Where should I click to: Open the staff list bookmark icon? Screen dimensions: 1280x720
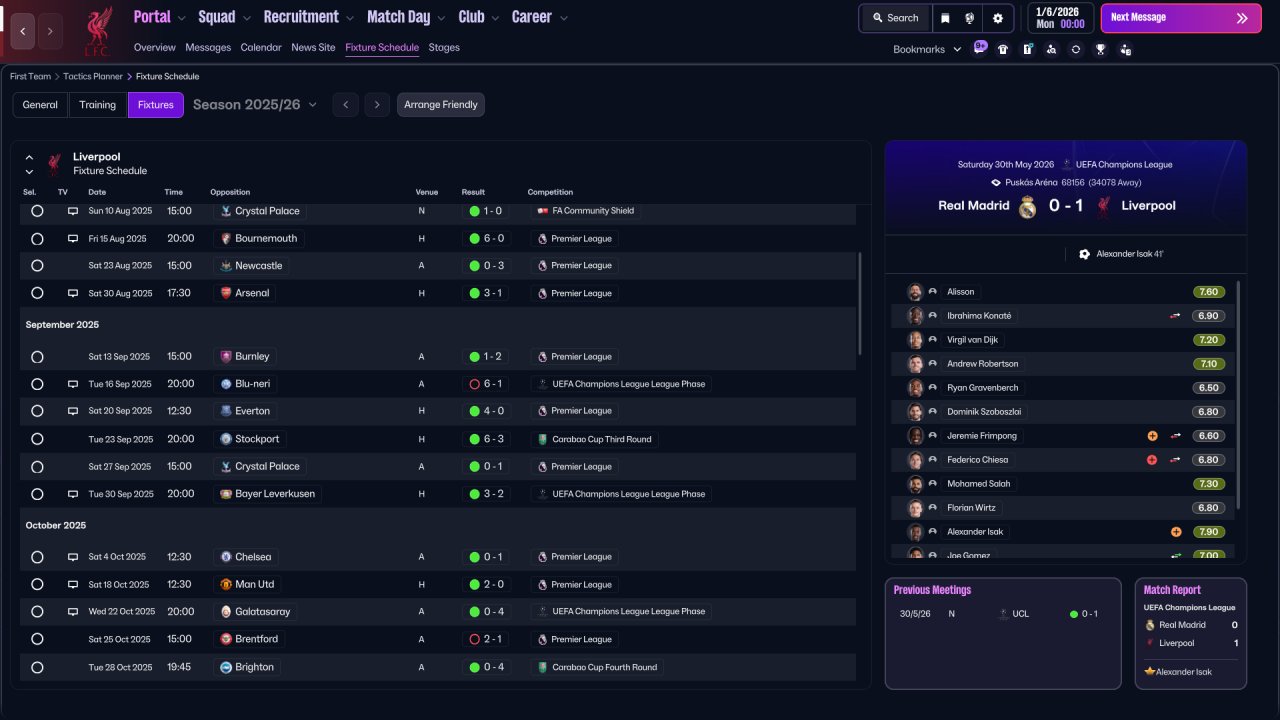tap(1125, 49)
